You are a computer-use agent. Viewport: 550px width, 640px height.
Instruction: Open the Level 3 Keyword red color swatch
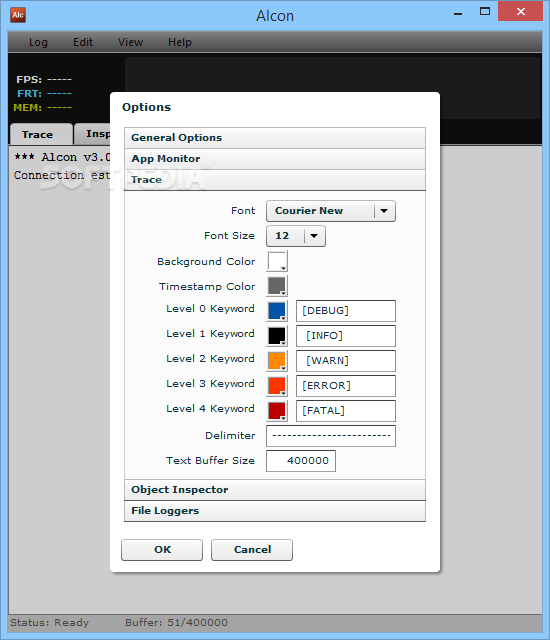point(277,386)
